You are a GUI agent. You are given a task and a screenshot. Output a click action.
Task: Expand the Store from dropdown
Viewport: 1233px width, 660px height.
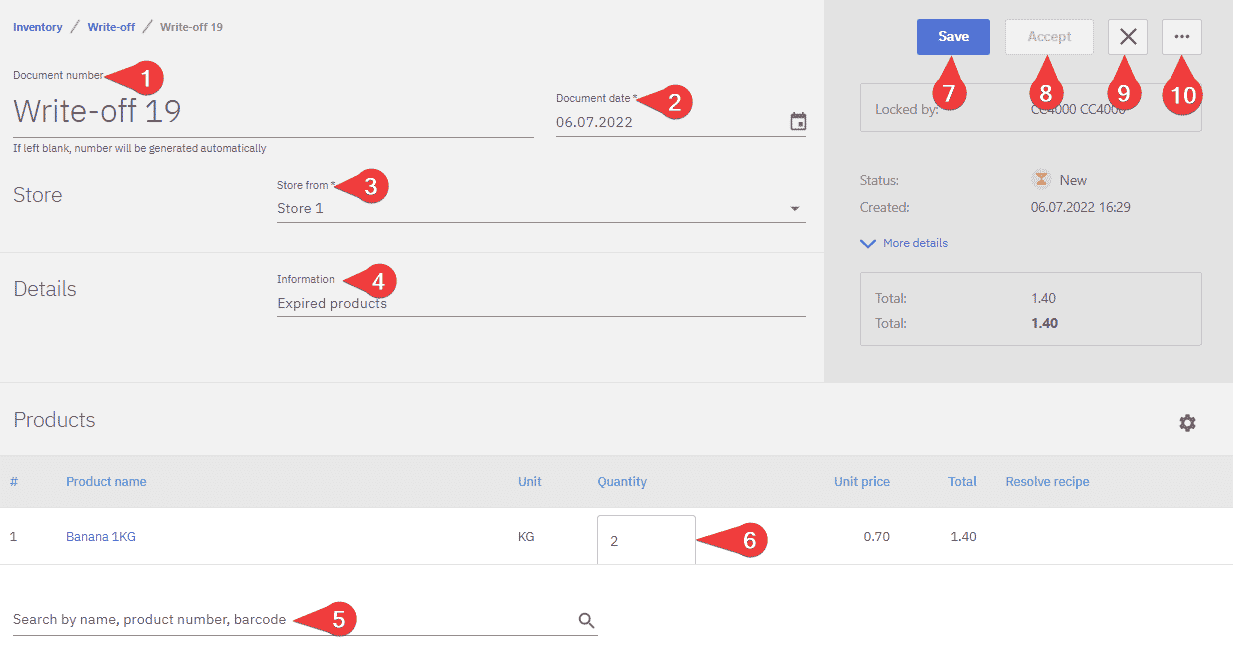click(794, 209)
